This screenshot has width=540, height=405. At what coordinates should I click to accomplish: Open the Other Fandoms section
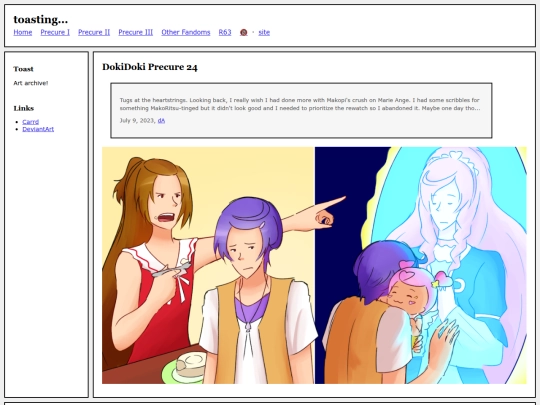[x=186, y=32]
